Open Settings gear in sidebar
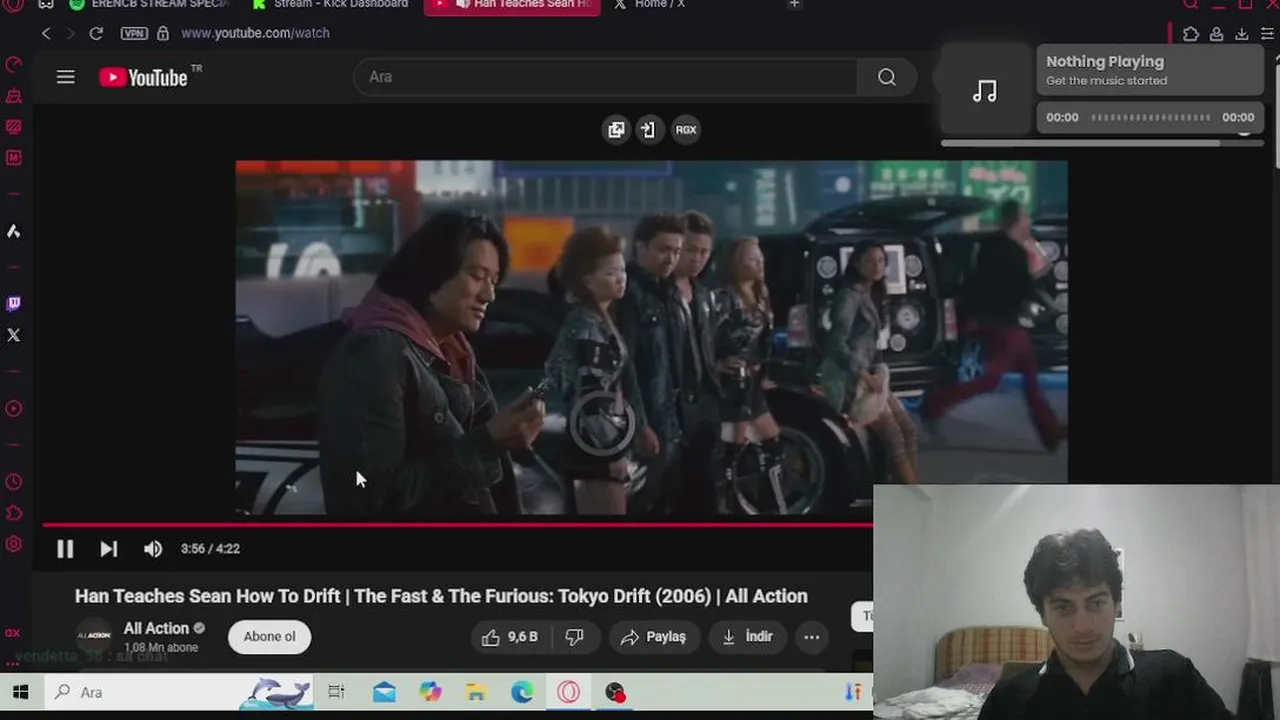This screenshot has height=720, width=1280. (14, 544)
